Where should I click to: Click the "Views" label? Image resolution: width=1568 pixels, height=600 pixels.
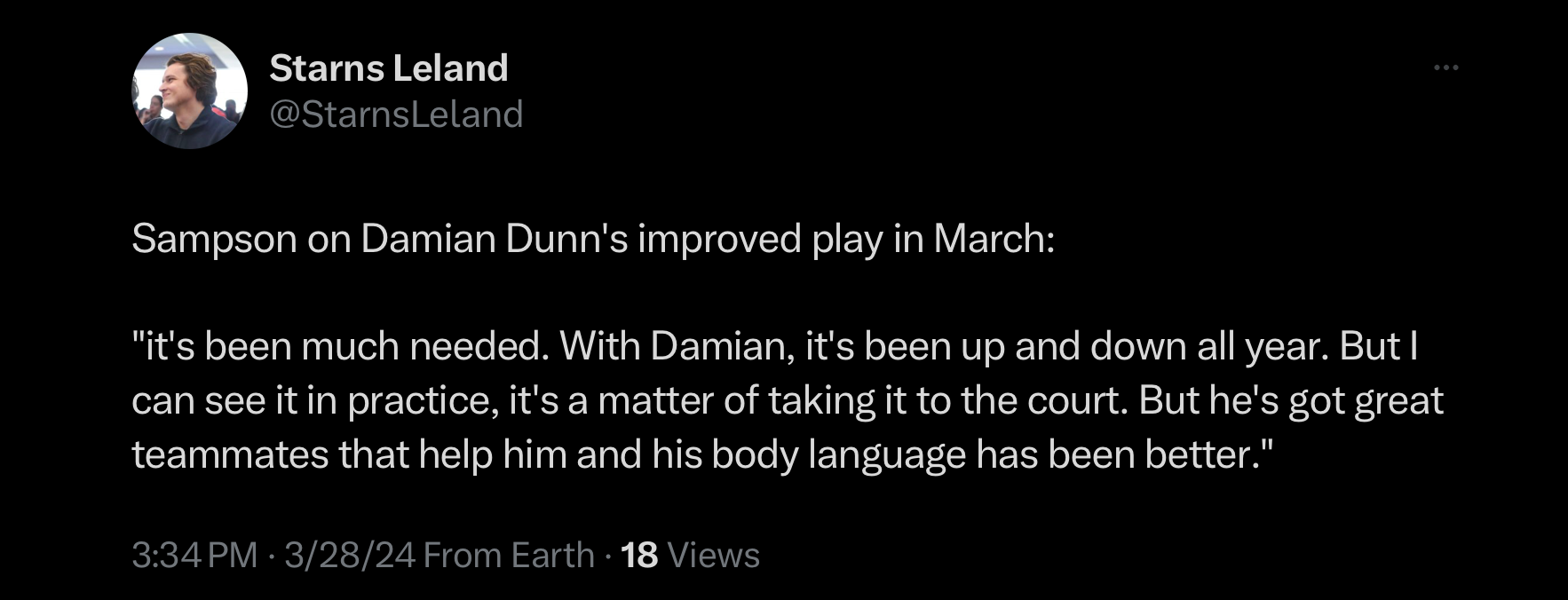pyautogui.click(x=713, y=556)
